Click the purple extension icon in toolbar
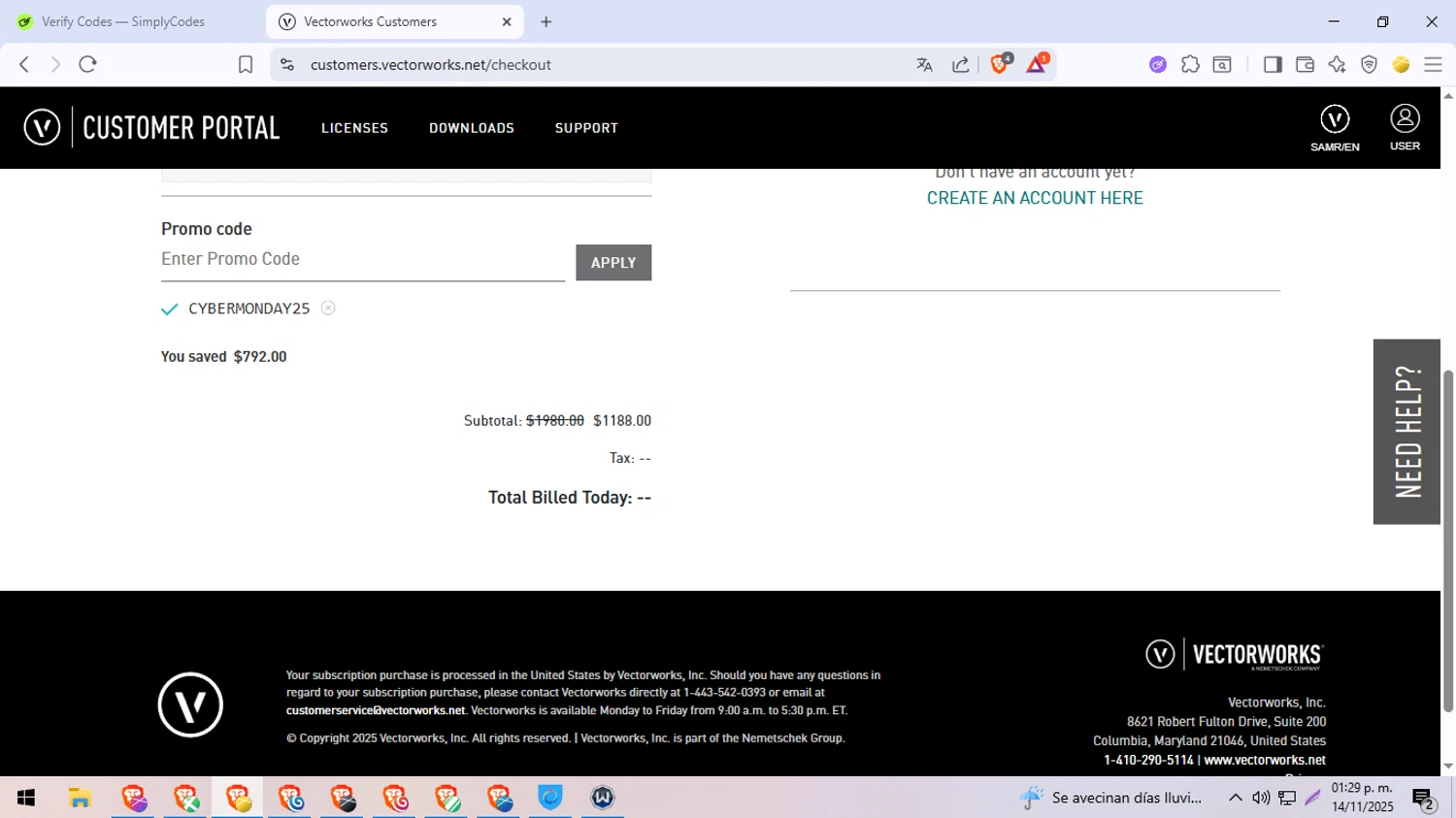1456x818 pixels. point(1158,64)
